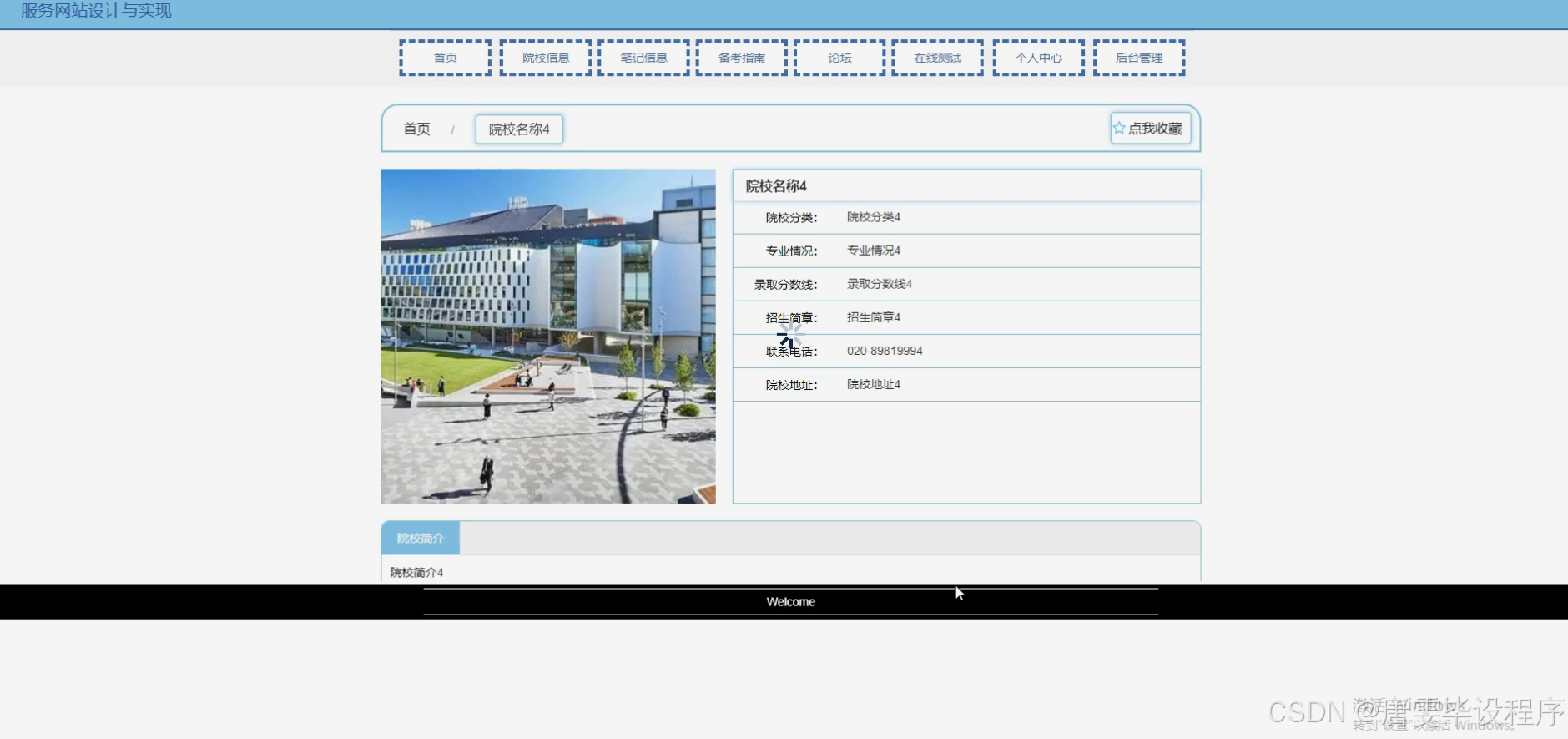Click the 院校分类4 value
Viewport: 1568px width, 739px height.
[874, 217]
